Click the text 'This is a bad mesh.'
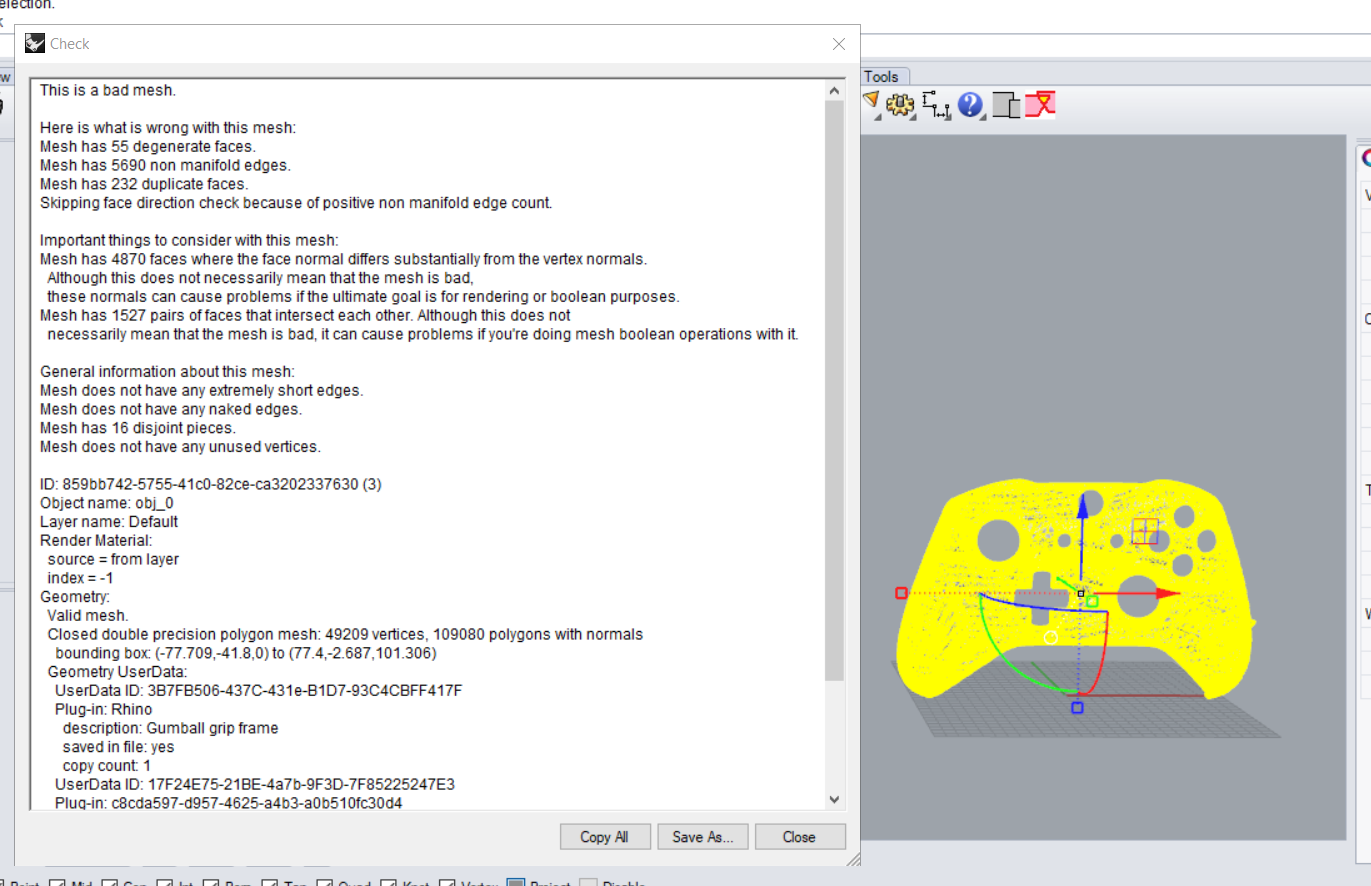The image size is (1371, 886). point(108,90)
